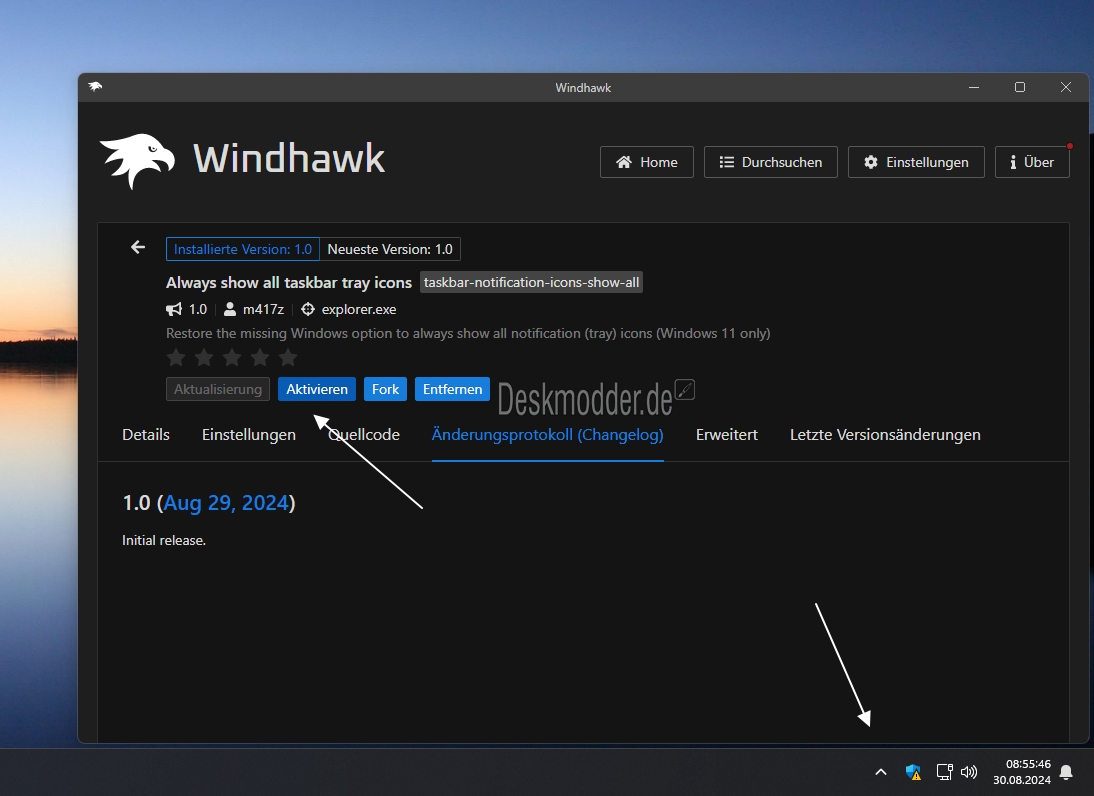Open the mod's Einstellungen tab
This screenshot has height=796, width=1094.
click(249, 435)
